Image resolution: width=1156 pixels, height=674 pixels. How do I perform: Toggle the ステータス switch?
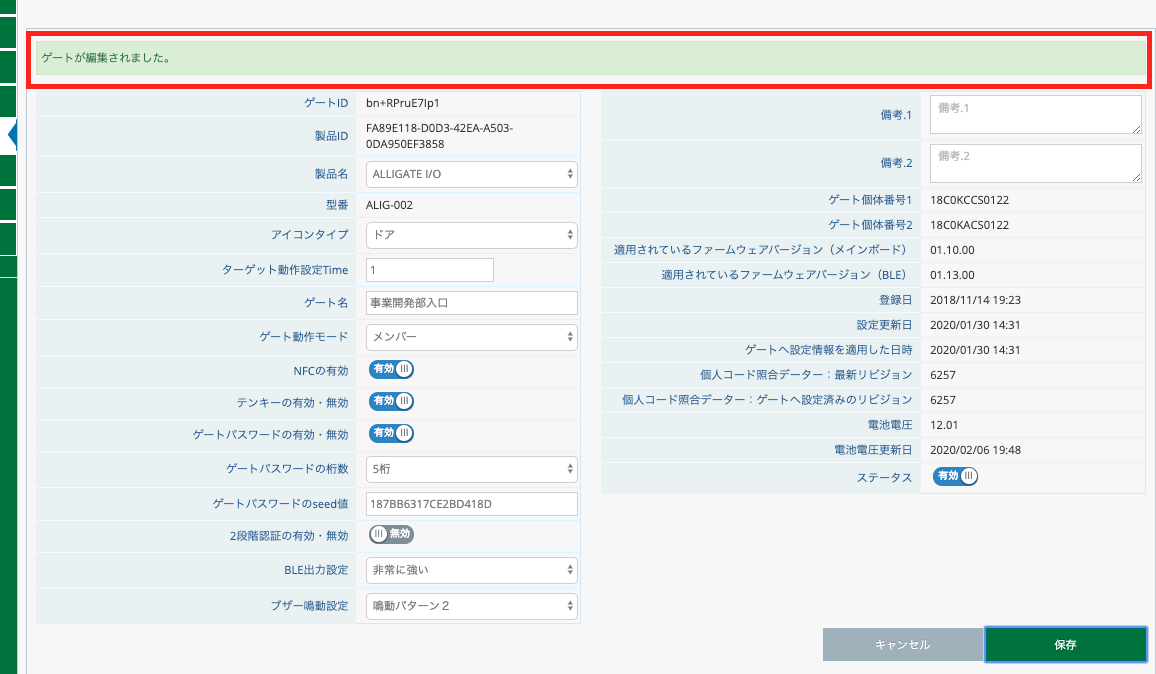point(955,476)
